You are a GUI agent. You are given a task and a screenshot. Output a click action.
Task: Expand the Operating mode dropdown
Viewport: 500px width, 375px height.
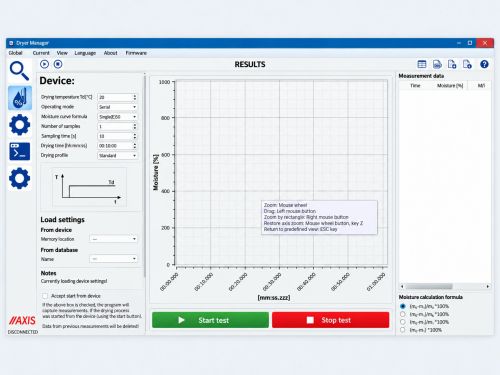click(117, 107)
